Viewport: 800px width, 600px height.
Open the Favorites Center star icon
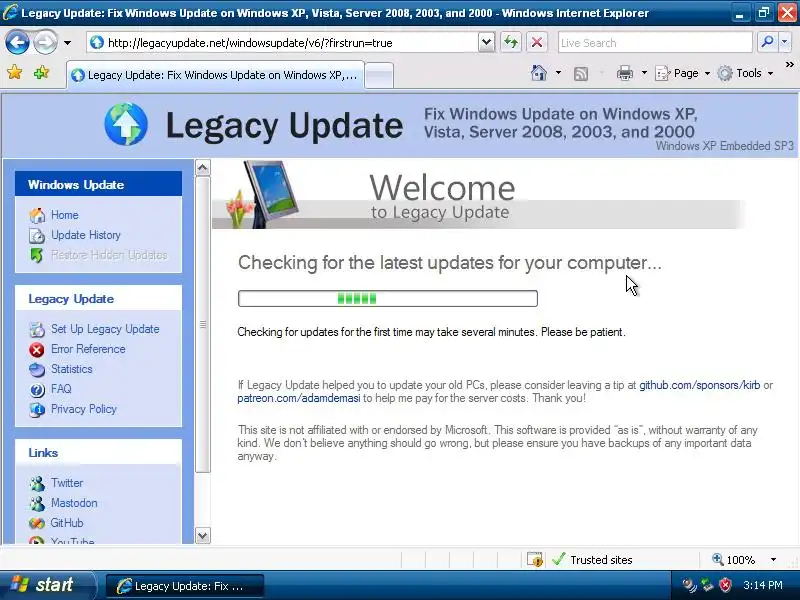(15, 72)
